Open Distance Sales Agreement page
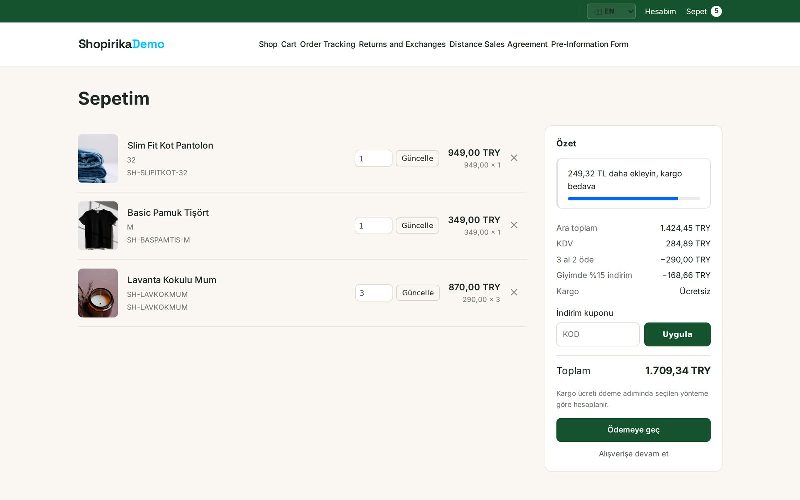The width and height of the screenshot is (800, 500). 498,44
